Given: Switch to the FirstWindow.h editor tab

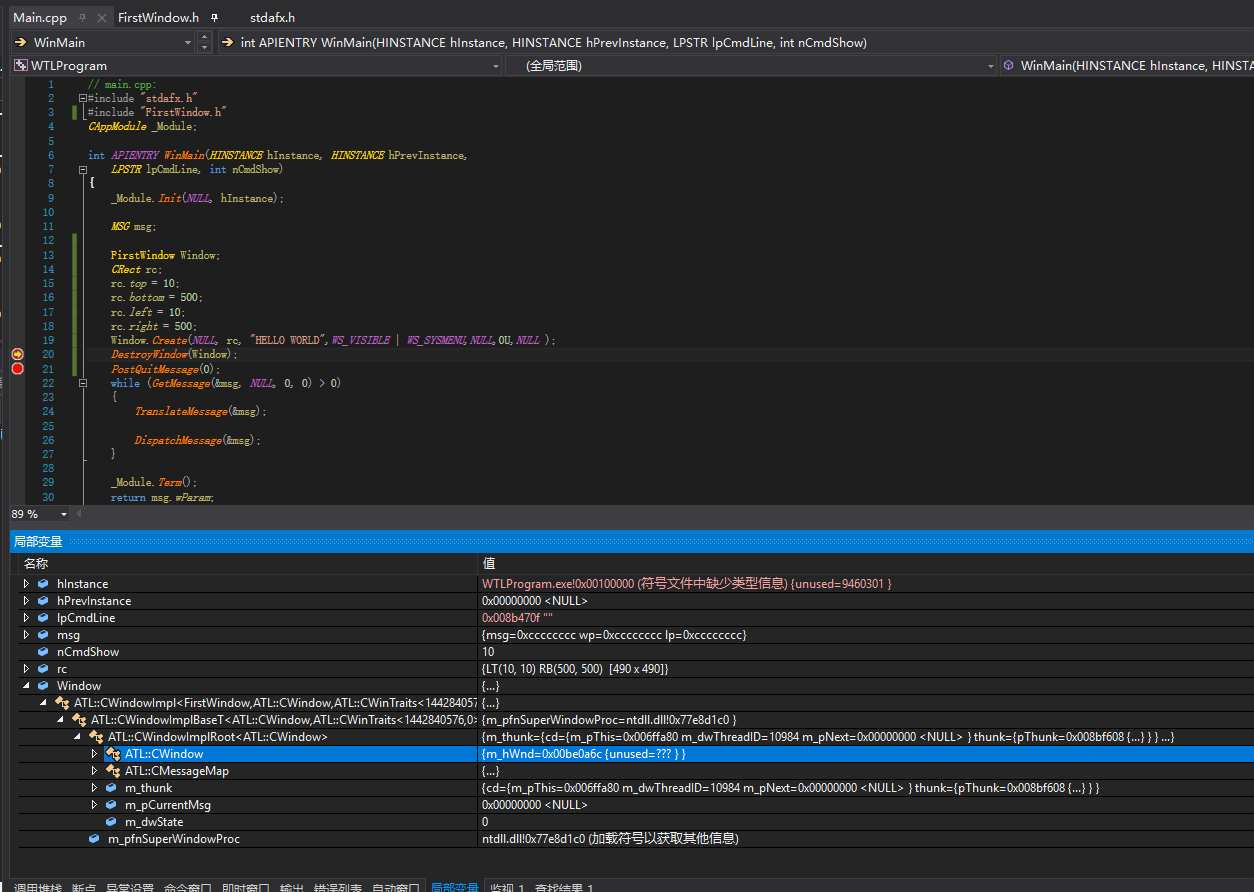Looking at the screenshot, I should pos(158,18).
